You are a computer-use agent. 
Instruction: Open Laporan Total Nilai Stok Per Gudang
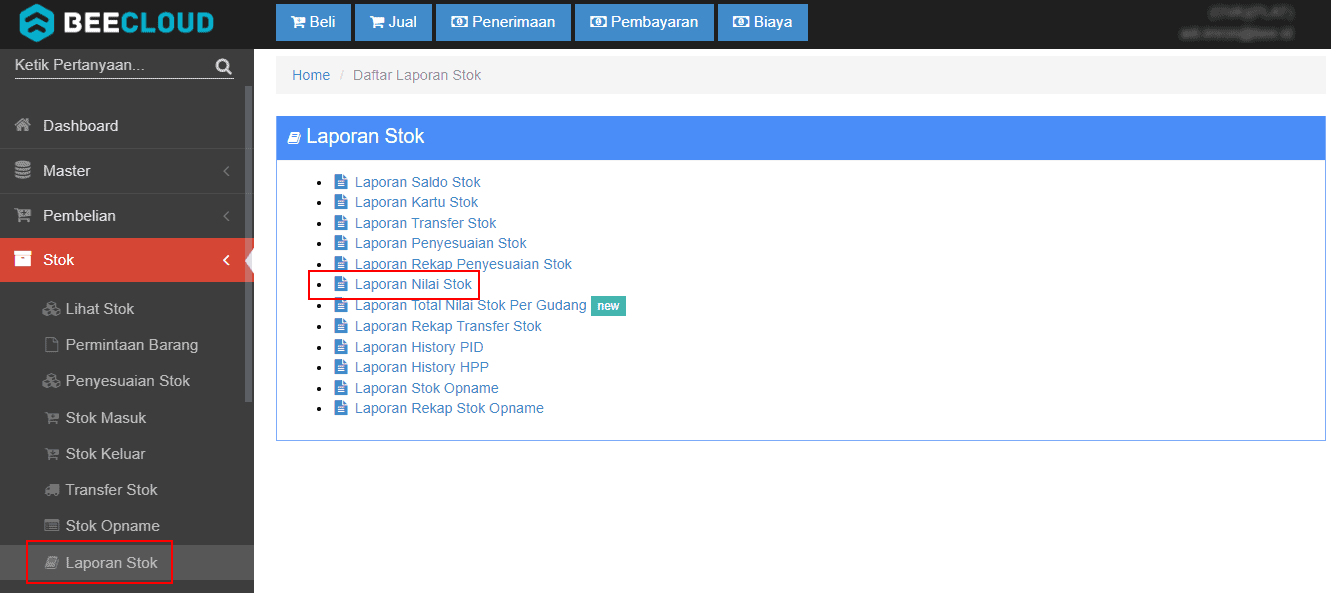(470, 305)
